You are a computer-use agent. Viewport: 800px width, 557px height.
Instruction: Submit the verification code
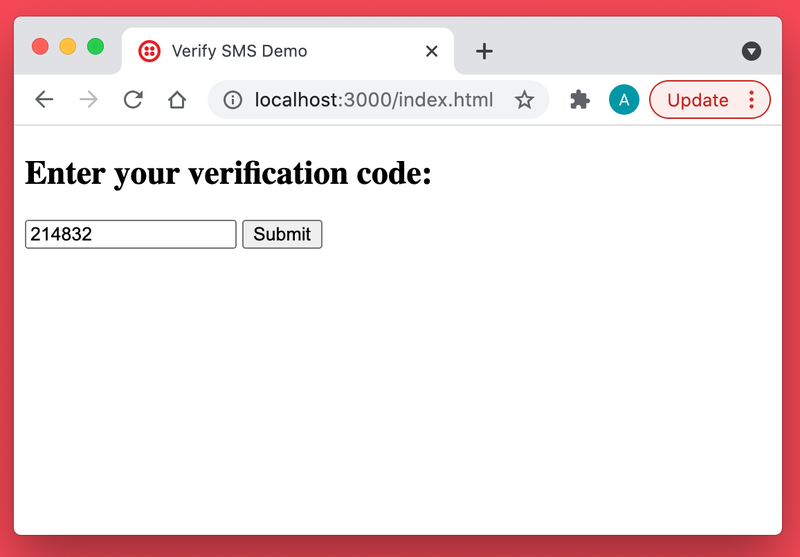click(x=282, y=234)
